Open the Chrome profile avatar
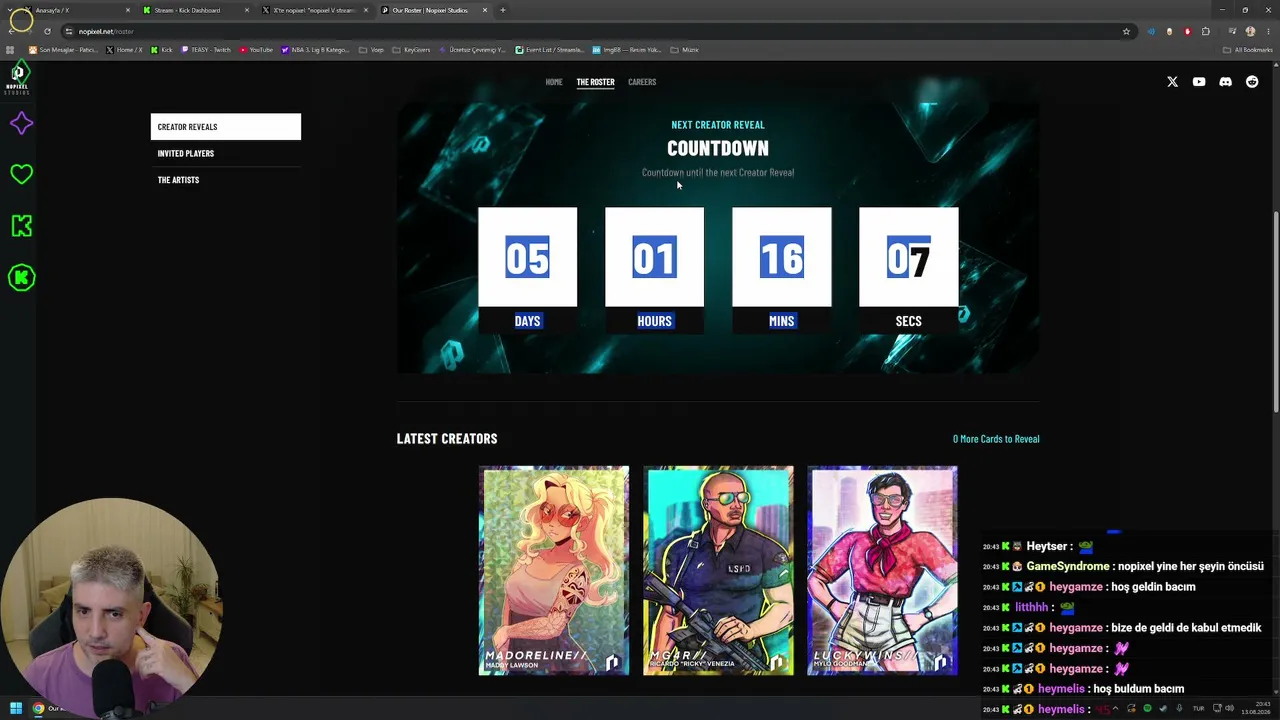Screen dimensions: 1280x720 click(1250, 31)
